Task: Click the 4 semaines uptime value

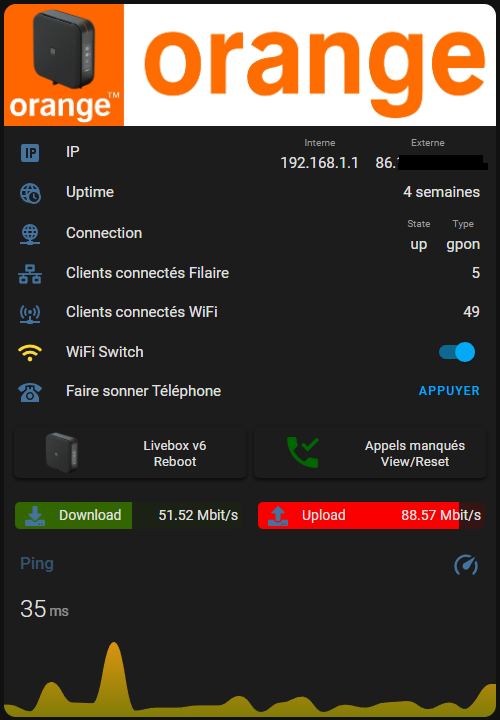Action: 441,192
